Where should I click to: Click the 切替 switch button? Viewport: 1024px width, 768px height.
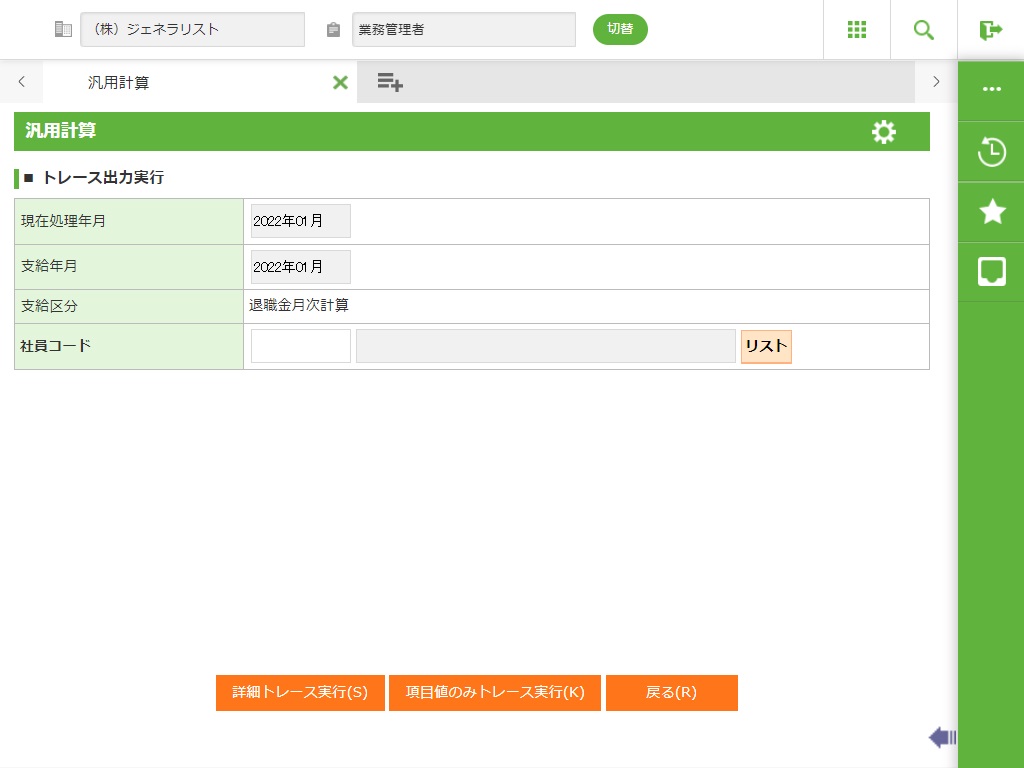(620, 29)
